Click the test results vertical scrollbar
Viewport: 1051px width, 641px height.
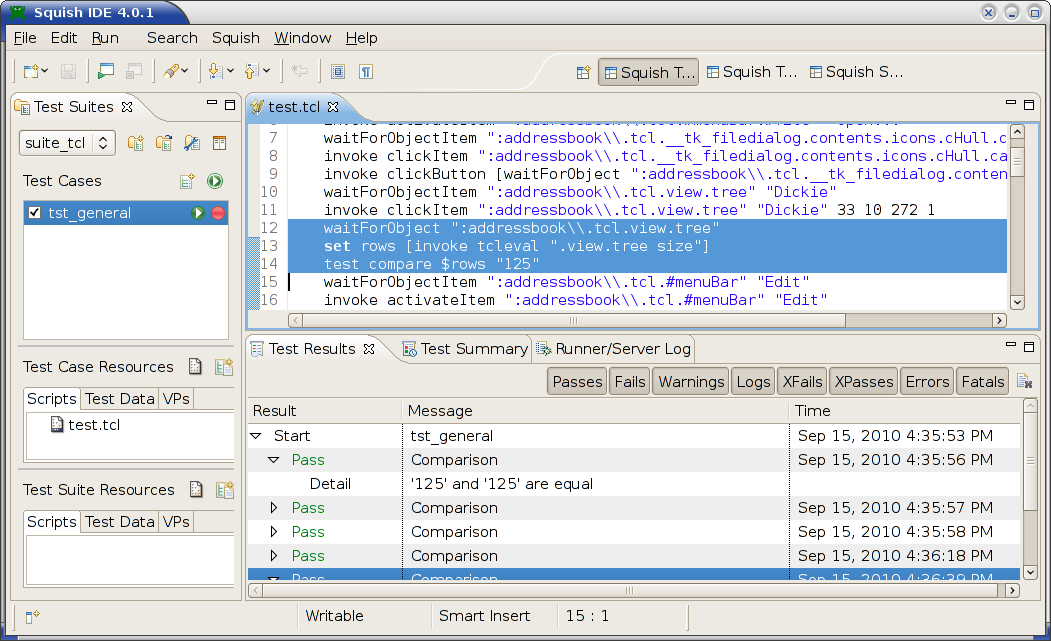(x=1031, y=480)
